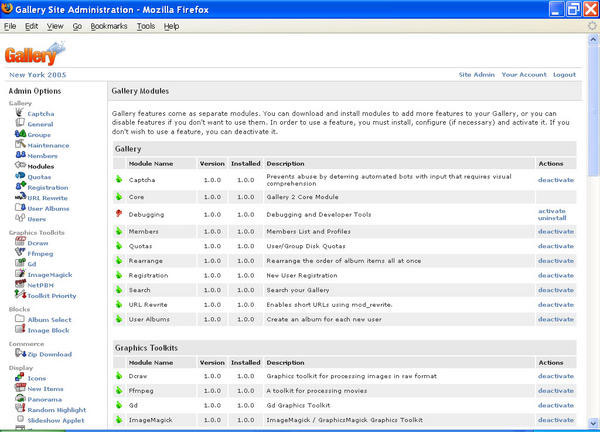Click the Maintenance sidebar icon
This screenshot has height=432, width=600.
pyautogui.click(x=20, y=144)
